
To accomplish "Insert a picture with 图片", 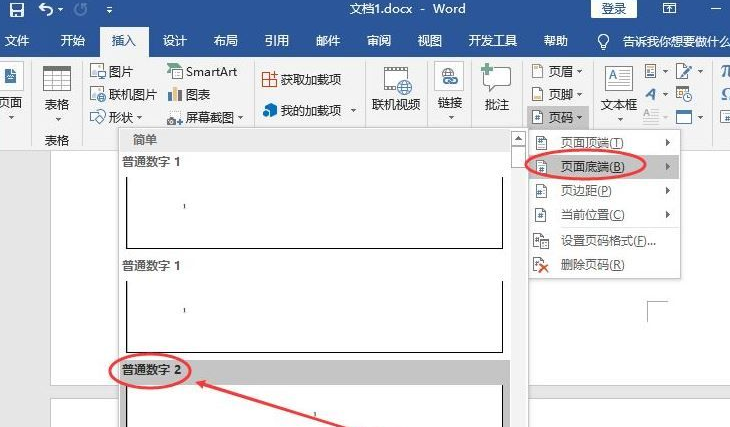I will coord(112,72).
